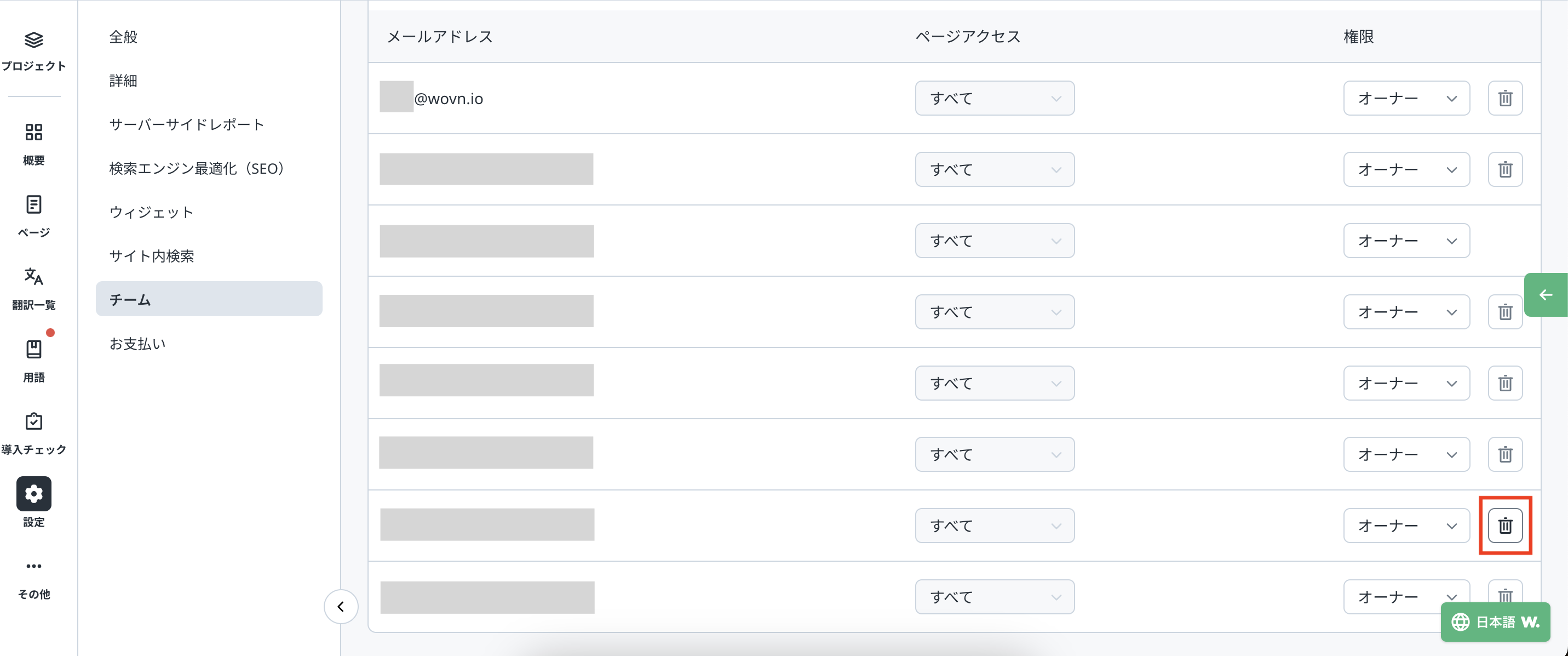Go to 概要 dashboard icon
1568x656 pixels.
(x=33, y=132)
